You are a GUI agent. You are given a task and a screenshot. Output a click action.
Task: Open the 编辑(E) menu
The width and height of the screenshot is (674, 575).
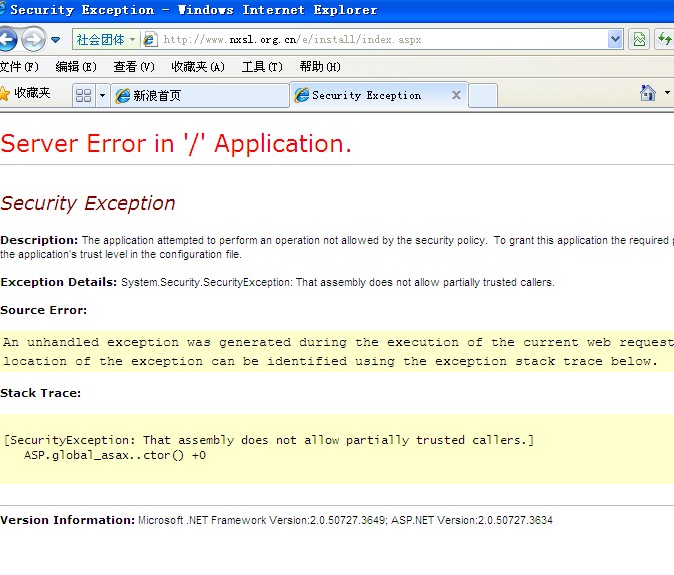[x=76, y=67]
